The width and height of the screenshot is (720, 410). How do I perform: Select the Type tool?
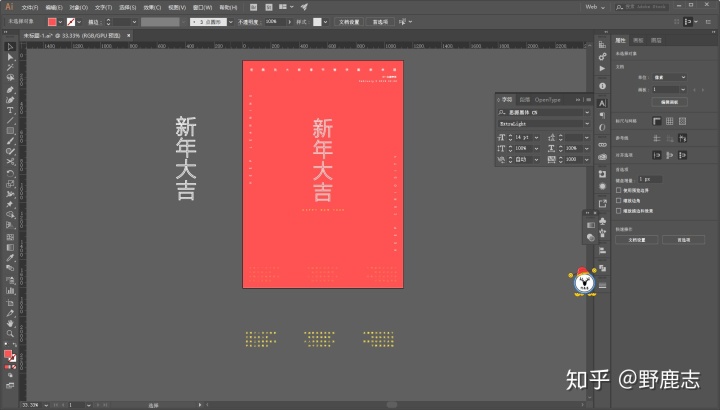pos(10,110)
